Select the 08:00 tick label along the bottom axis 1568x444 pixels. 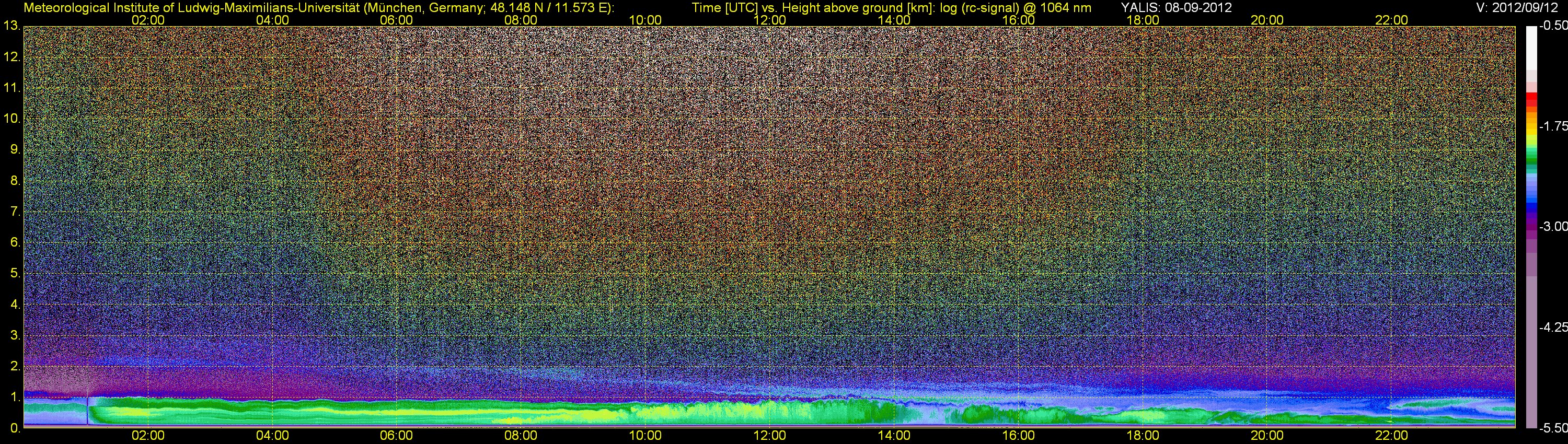click(521, 436)
